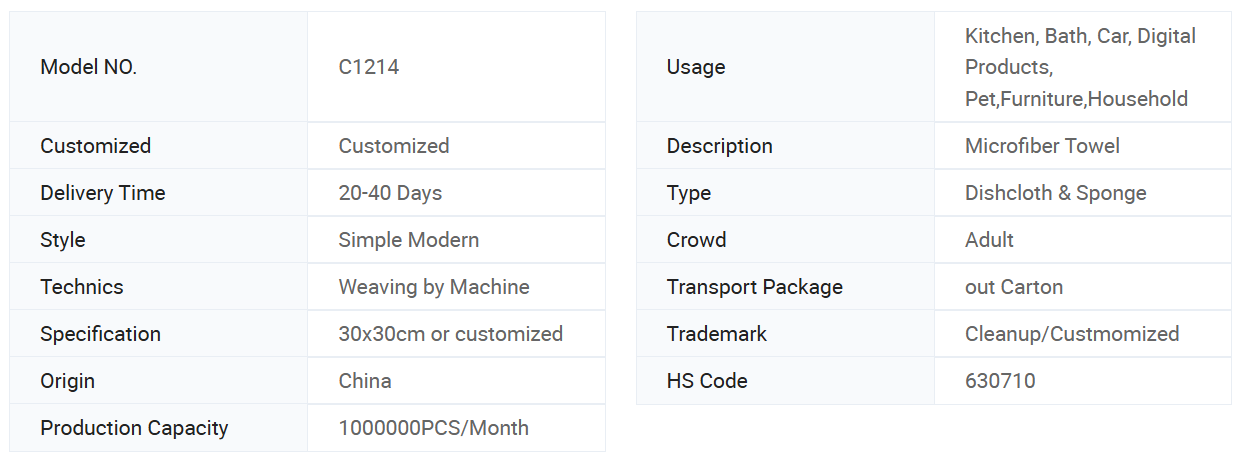
Task: Click the '20-40 Days' value
Action: point(390,193)
